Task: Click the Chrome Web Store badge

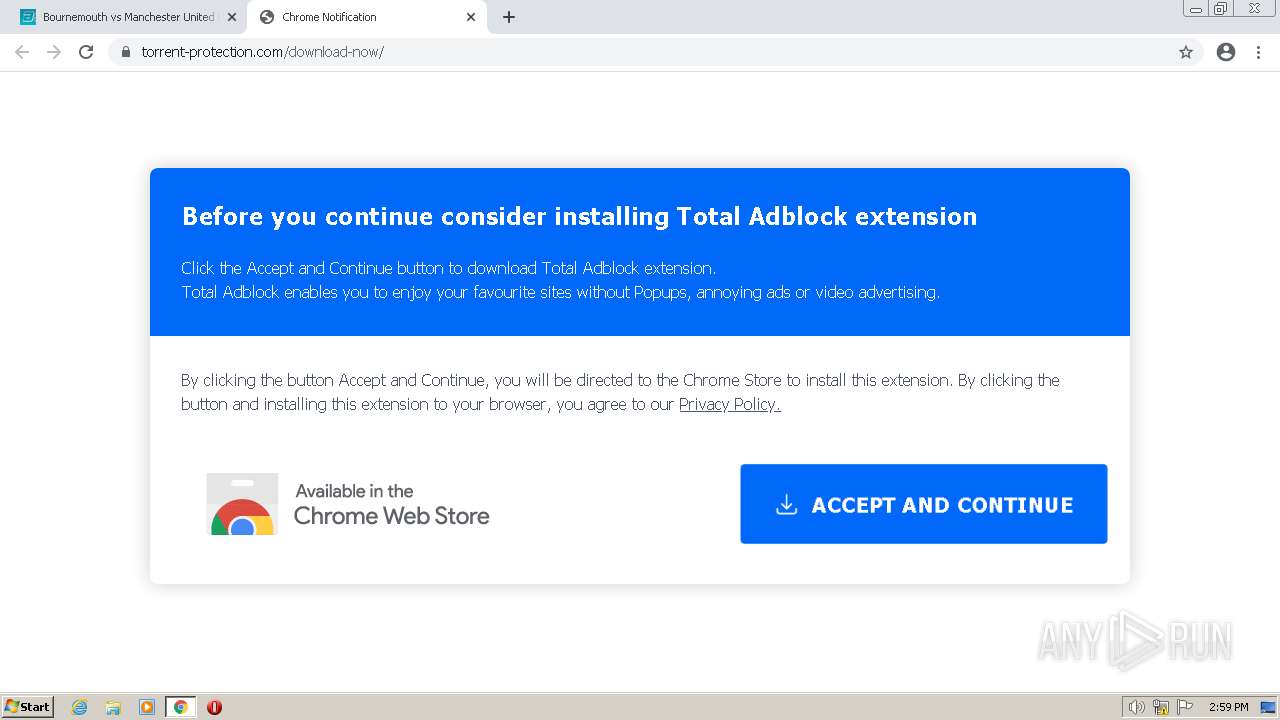Action: point(348,504)
